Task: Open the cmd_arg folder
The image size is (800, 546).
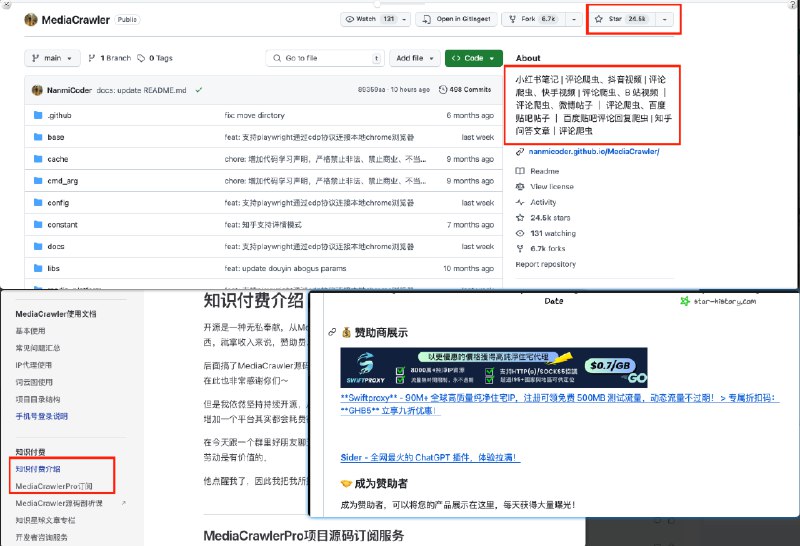Action: coord(63,181)
